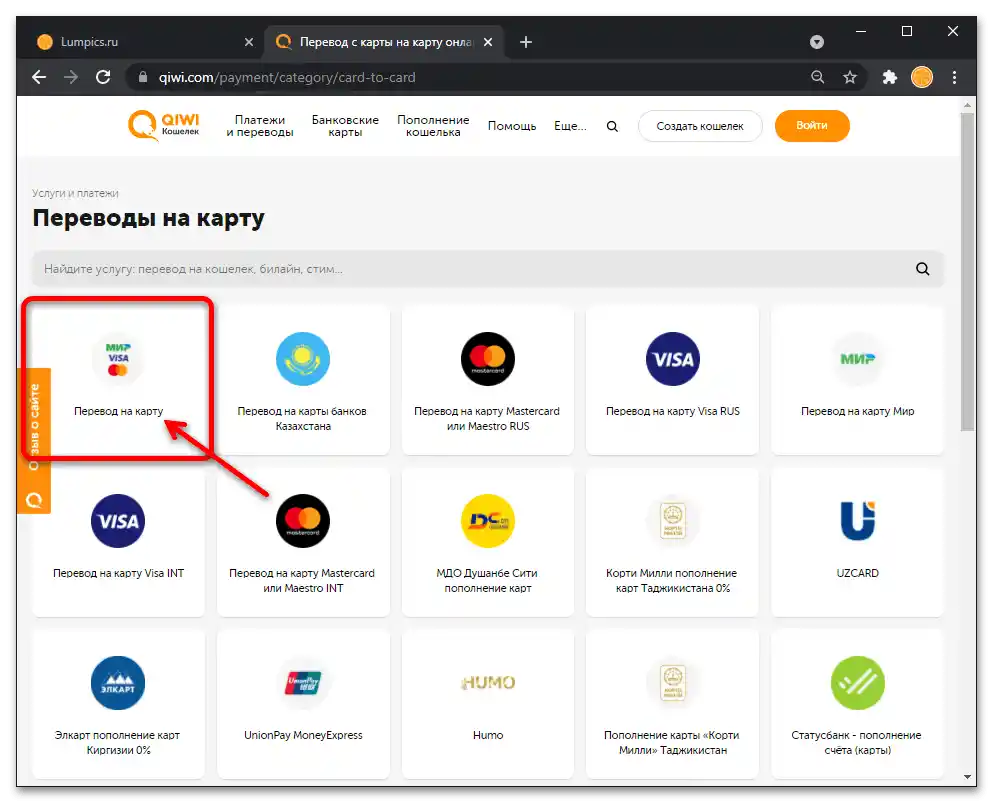Image resolution: width=993 pixels, height=803 pixels.
Task: Select the green Мир card icon
Action: (857, 359)
